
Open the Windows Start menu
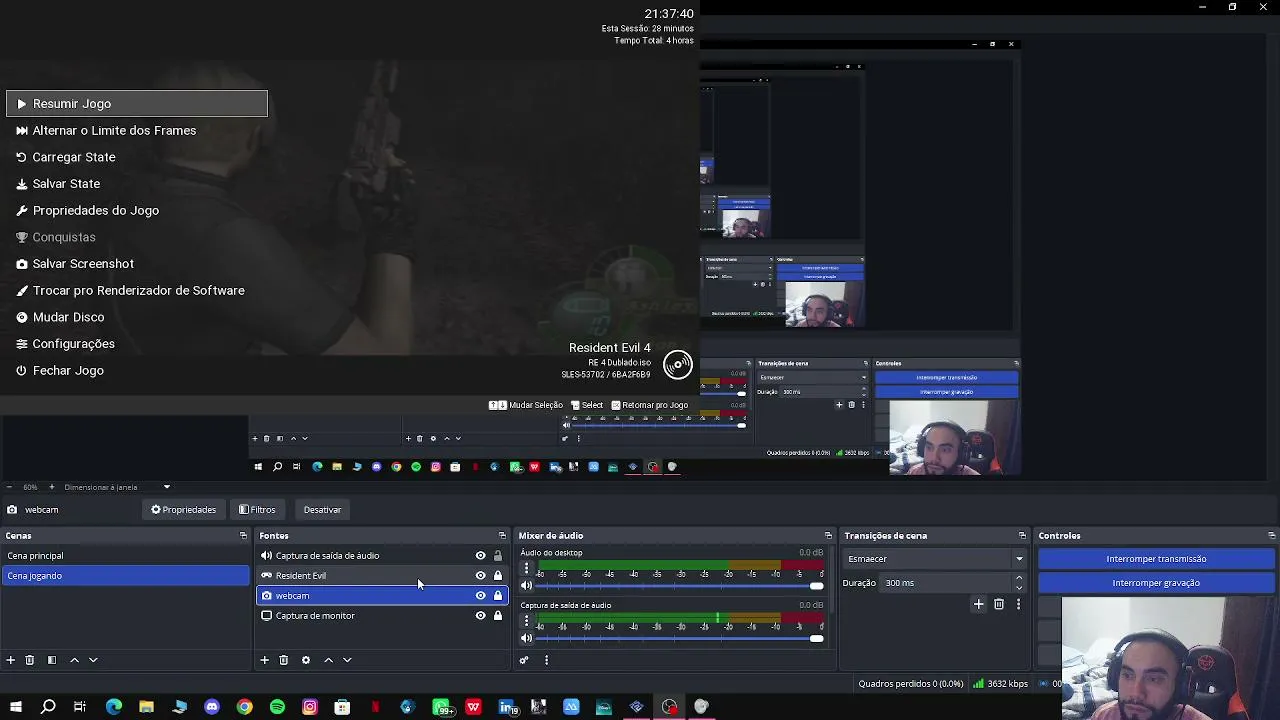pyautogui.click(x=16, y=707)
